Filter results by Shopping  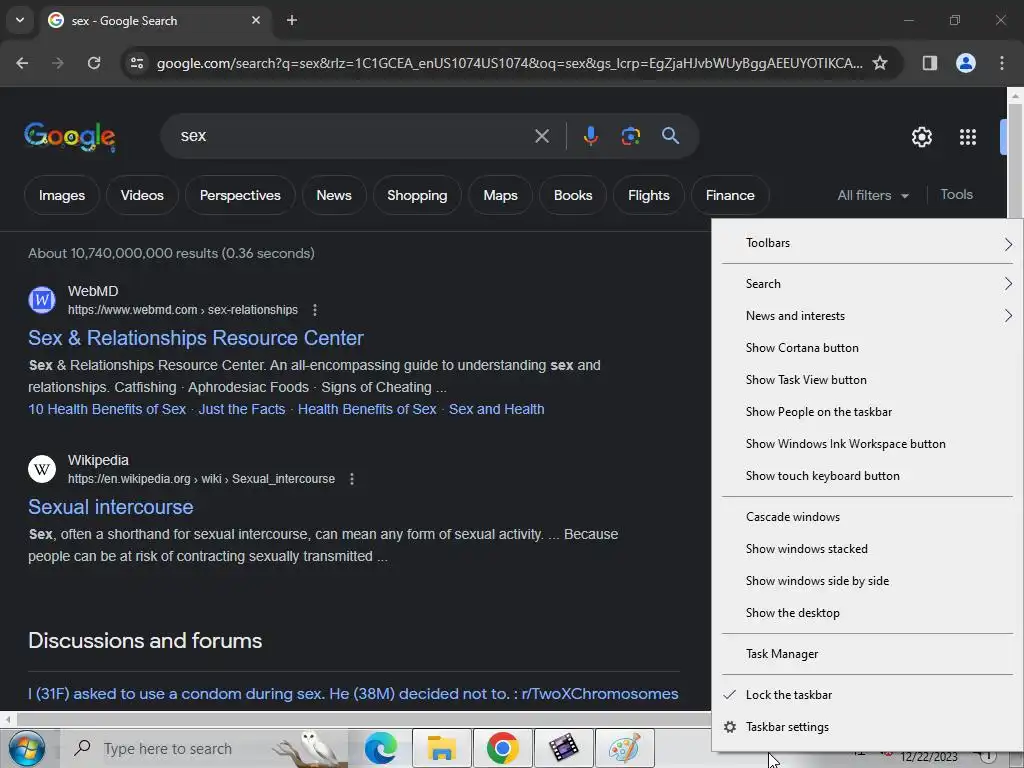point(417,195)
